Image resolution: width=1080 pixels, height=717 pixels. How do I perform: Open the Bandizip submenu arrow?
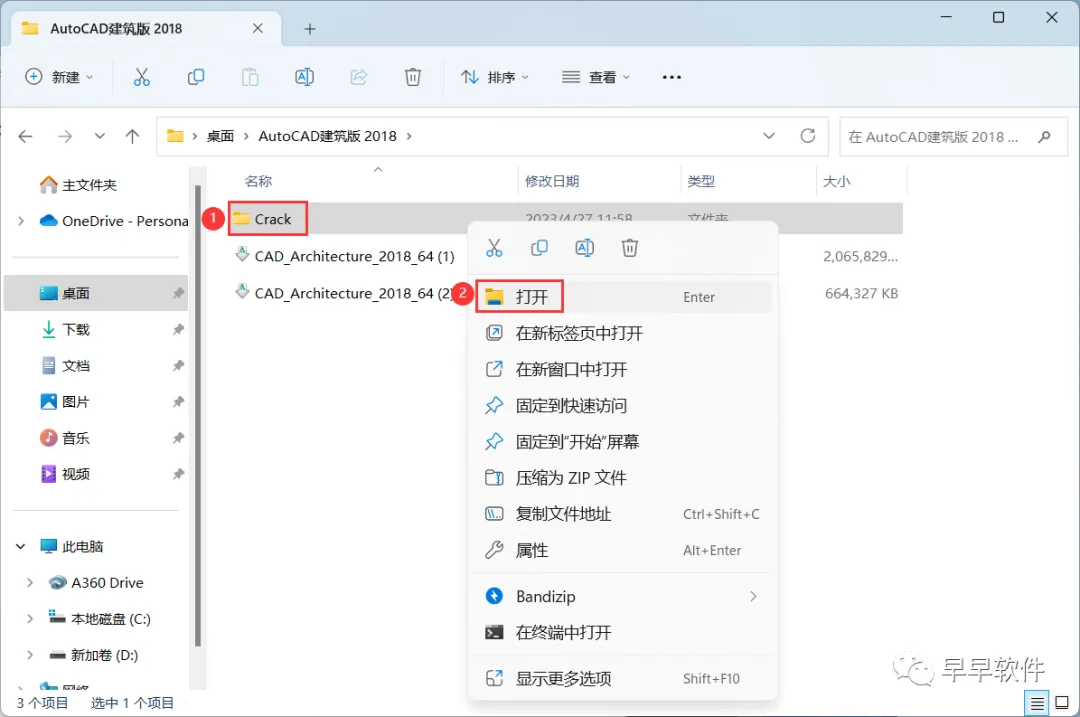click(x=754, y=596)
